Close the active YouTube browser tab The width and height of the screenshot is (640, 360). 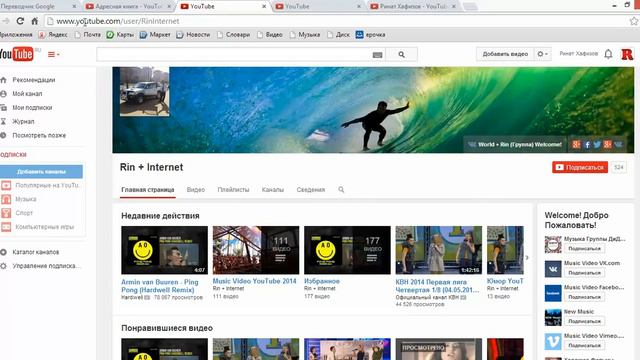[x=264, y=7]
